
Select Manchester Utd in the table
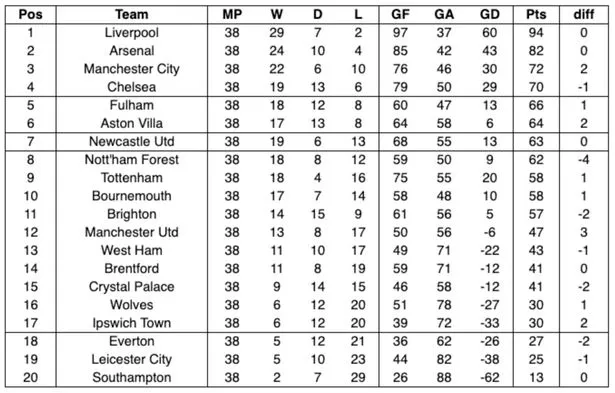coord(132,232)
